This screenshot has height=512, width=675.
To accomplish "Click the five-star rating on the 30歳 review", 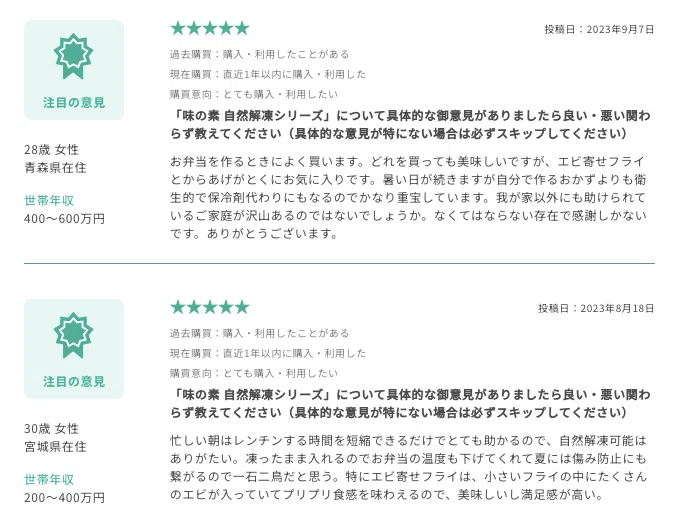I will coord(210,307).
